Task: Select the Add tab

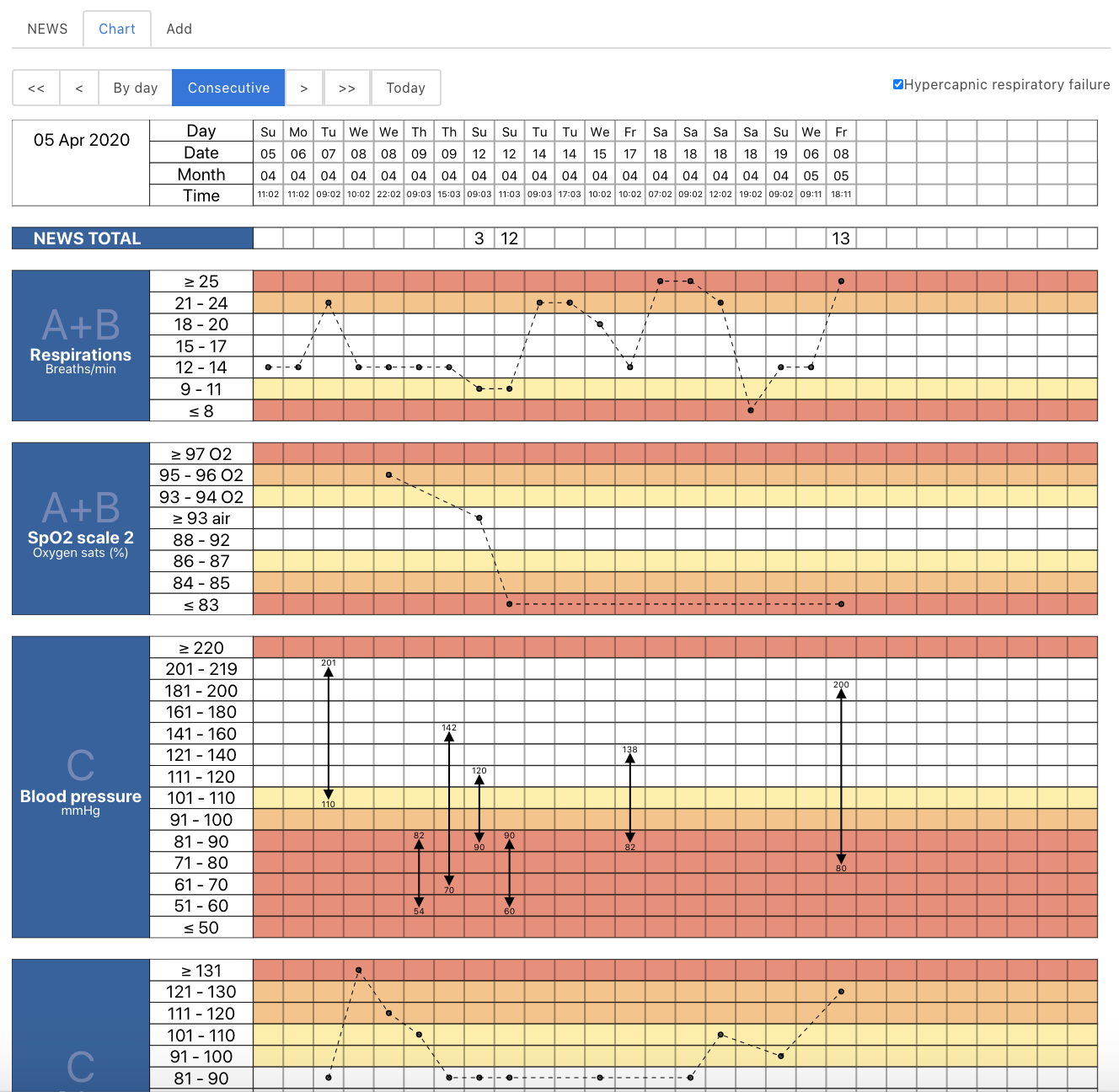Action: point(179,28)
